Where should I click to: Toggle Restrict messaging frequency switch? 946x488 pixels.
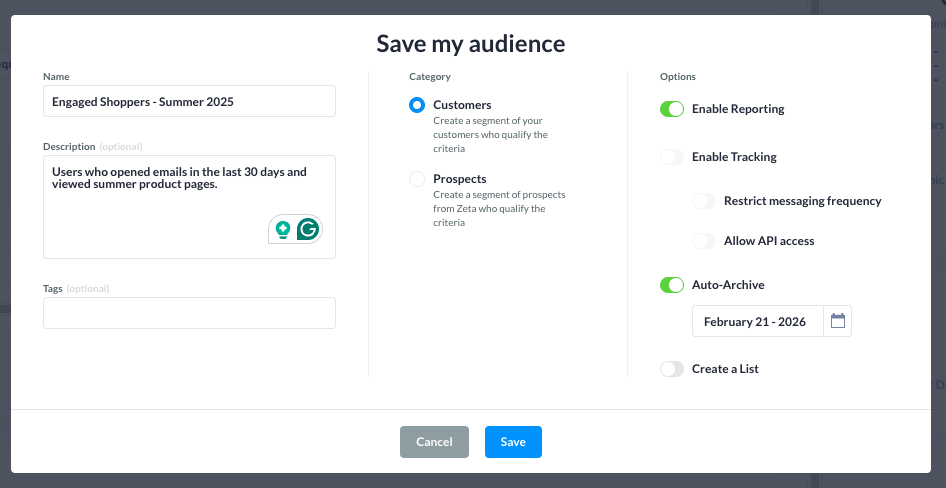pyautogui.click(x=704, y=201)
